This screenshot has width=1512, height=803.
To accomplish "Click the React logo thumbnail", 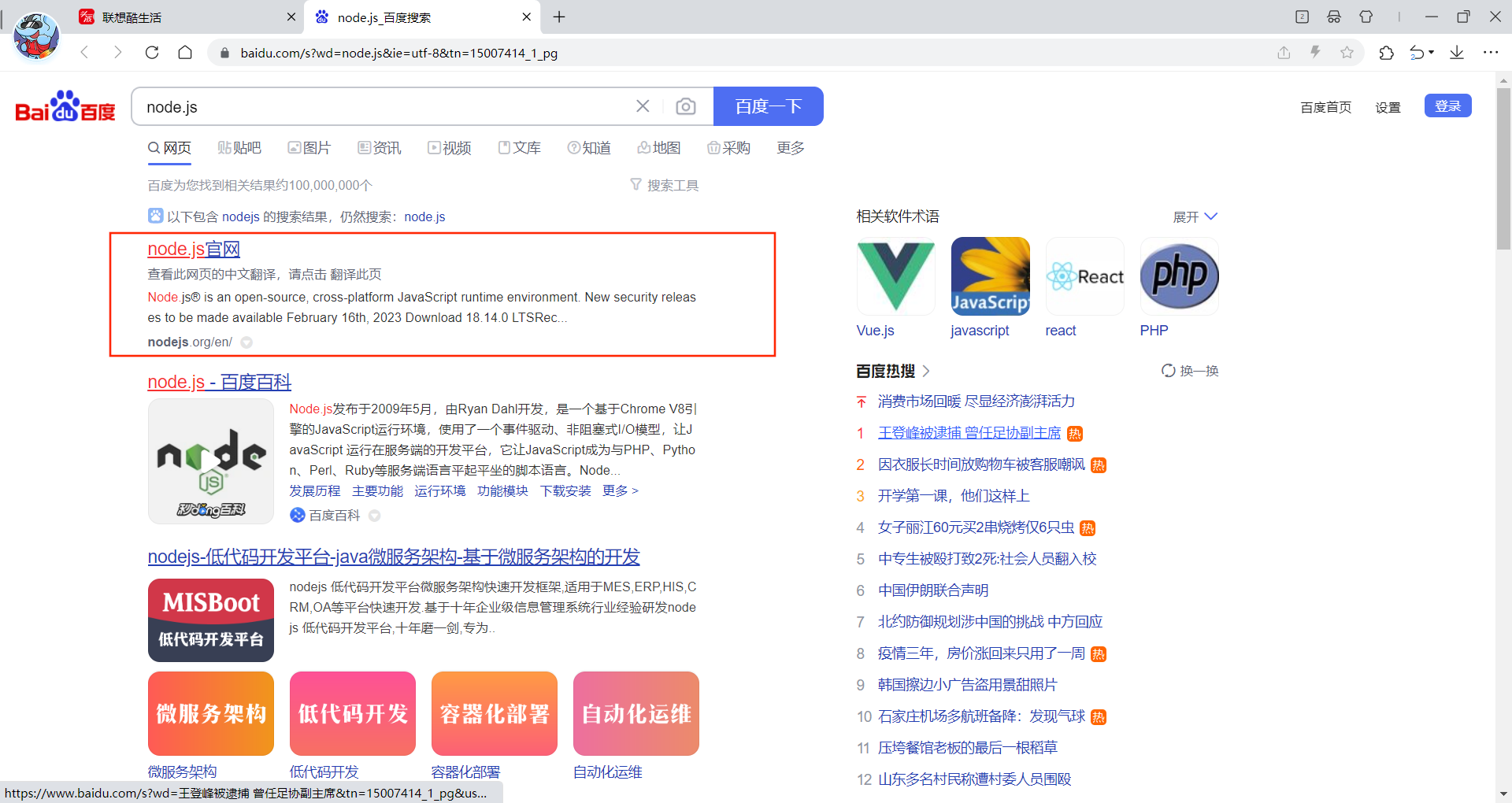I will tap(1084, 276).
